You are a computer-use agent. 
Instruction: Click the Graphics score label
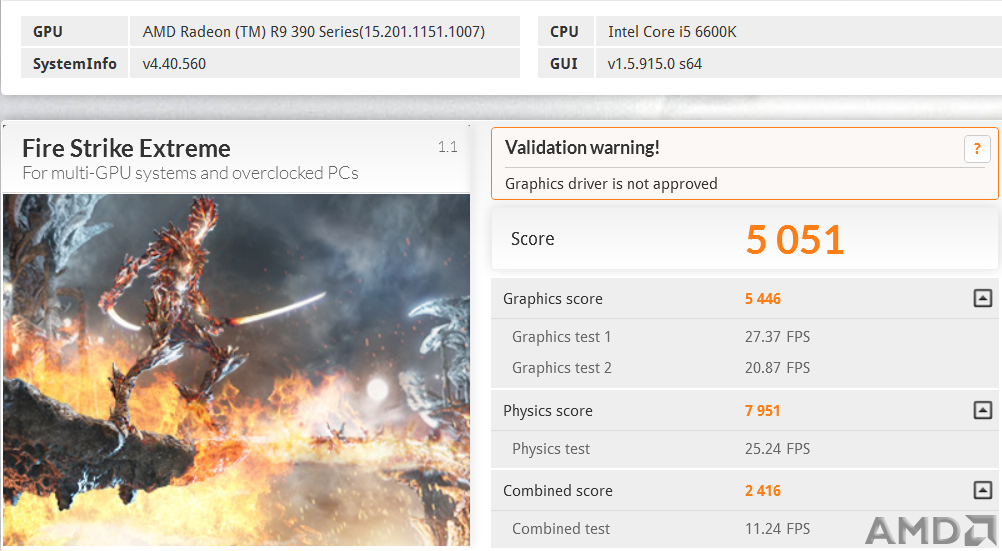coord(553,299)
